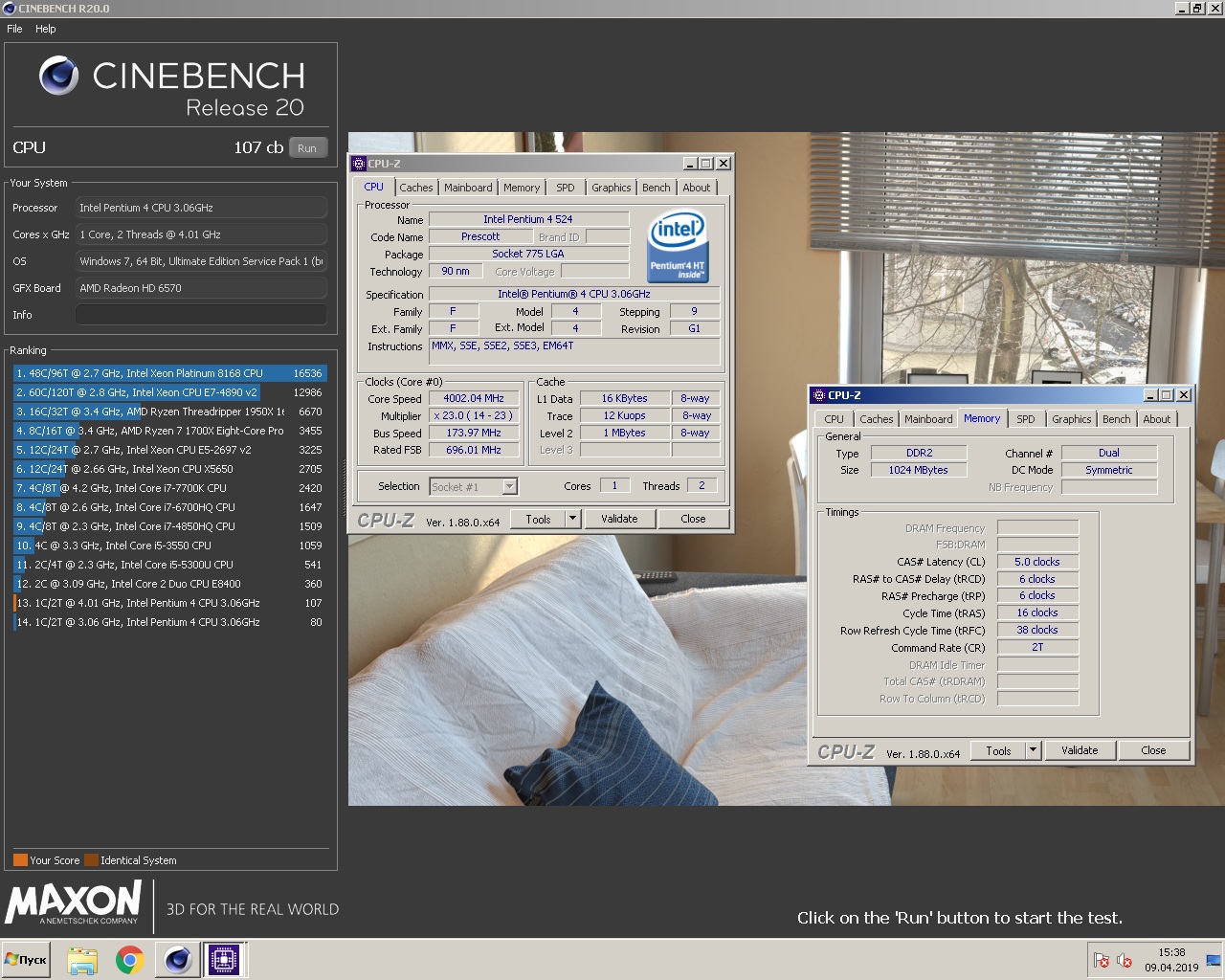Expand Tools dropdown arrow in Memory CPU-Z window
Image resolution: width=1225 pixels, height=980 pixels.
[x=1034, y=751]
